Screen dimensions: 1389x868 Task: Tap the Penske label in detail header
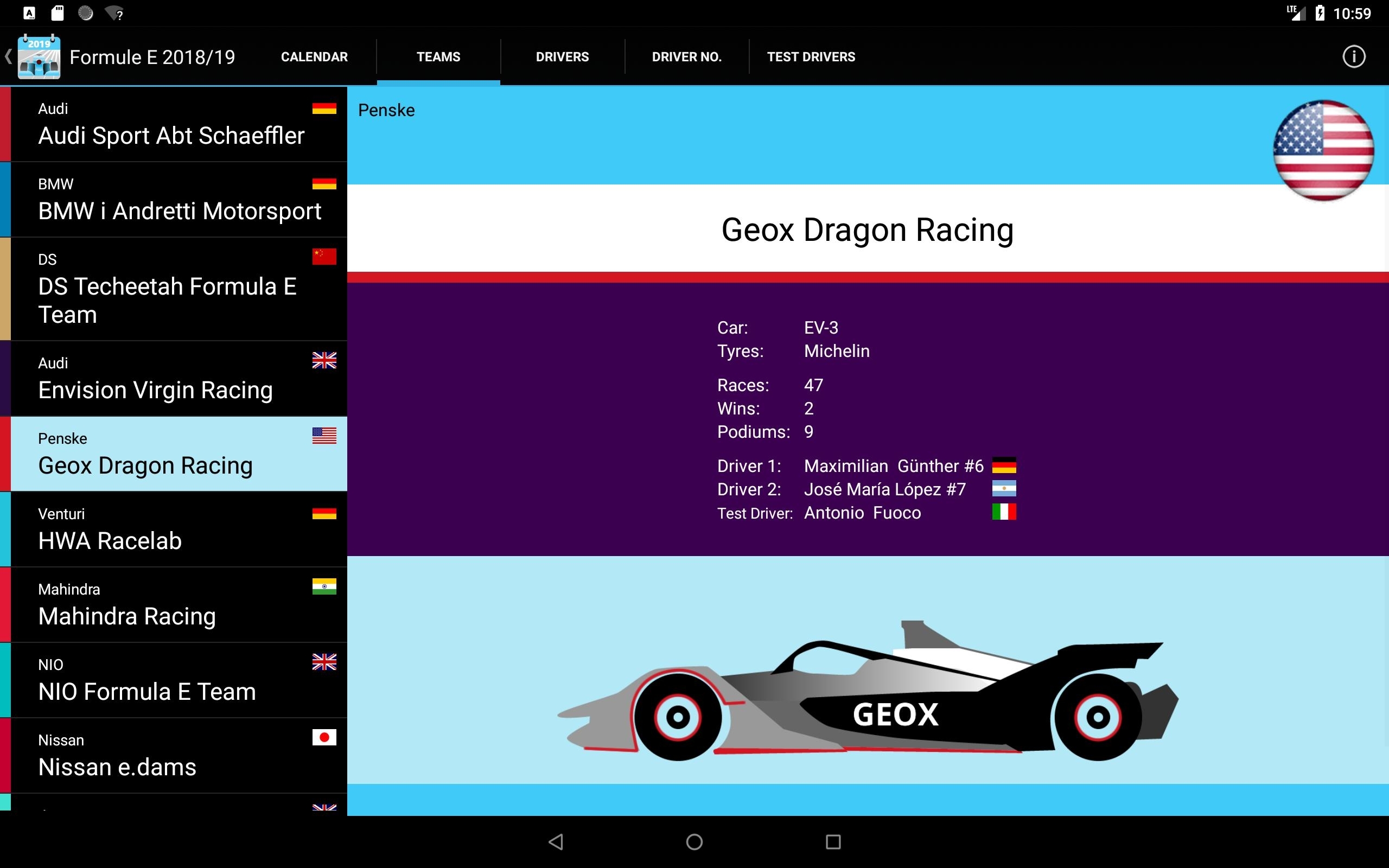click(x=386, y=110)
